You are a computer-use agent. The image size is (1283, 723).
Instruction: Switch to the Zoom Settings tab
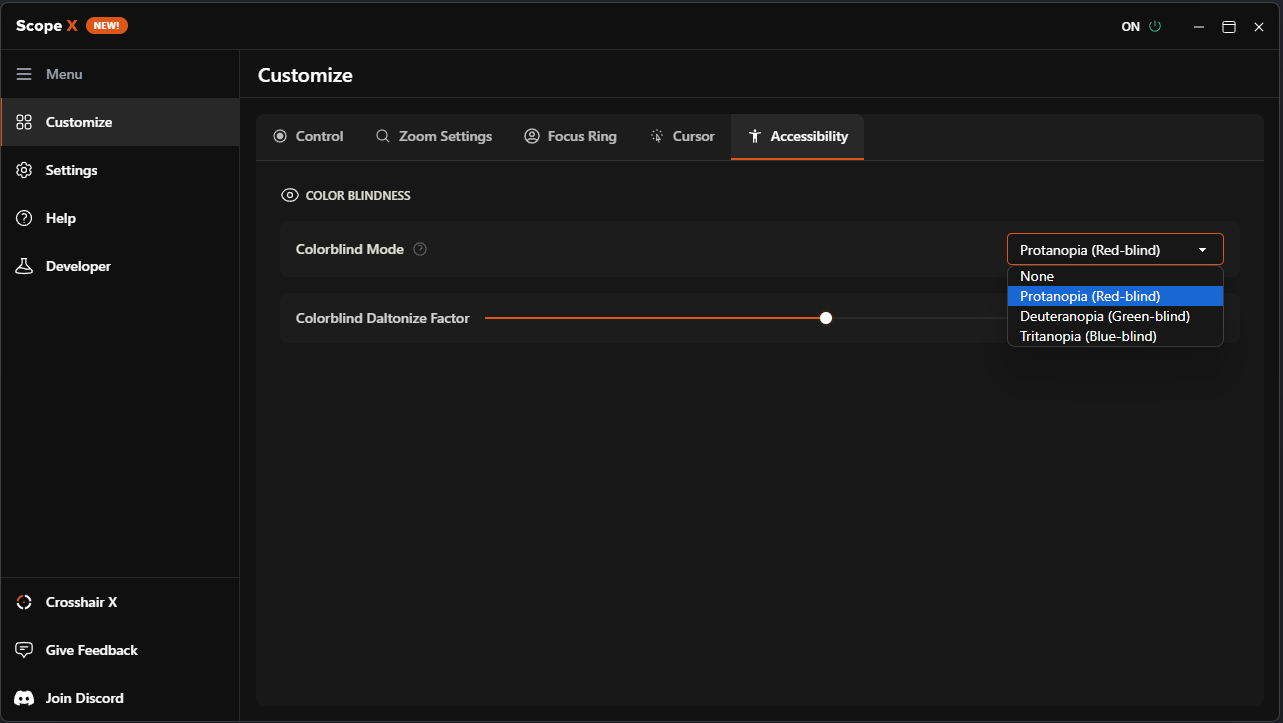434,136
